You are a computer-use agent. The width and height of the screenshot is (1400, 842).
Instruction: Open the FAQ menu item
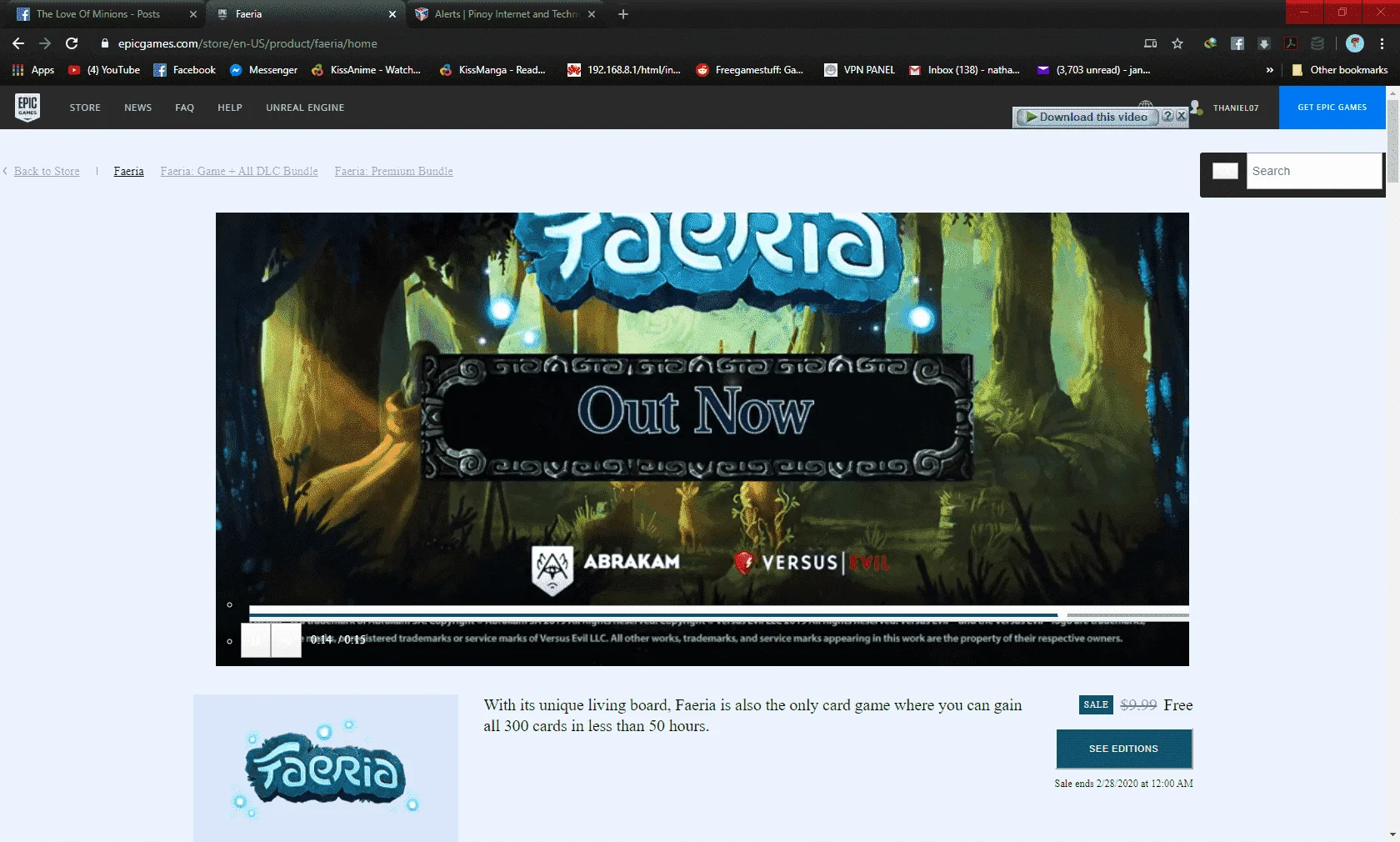185,108
